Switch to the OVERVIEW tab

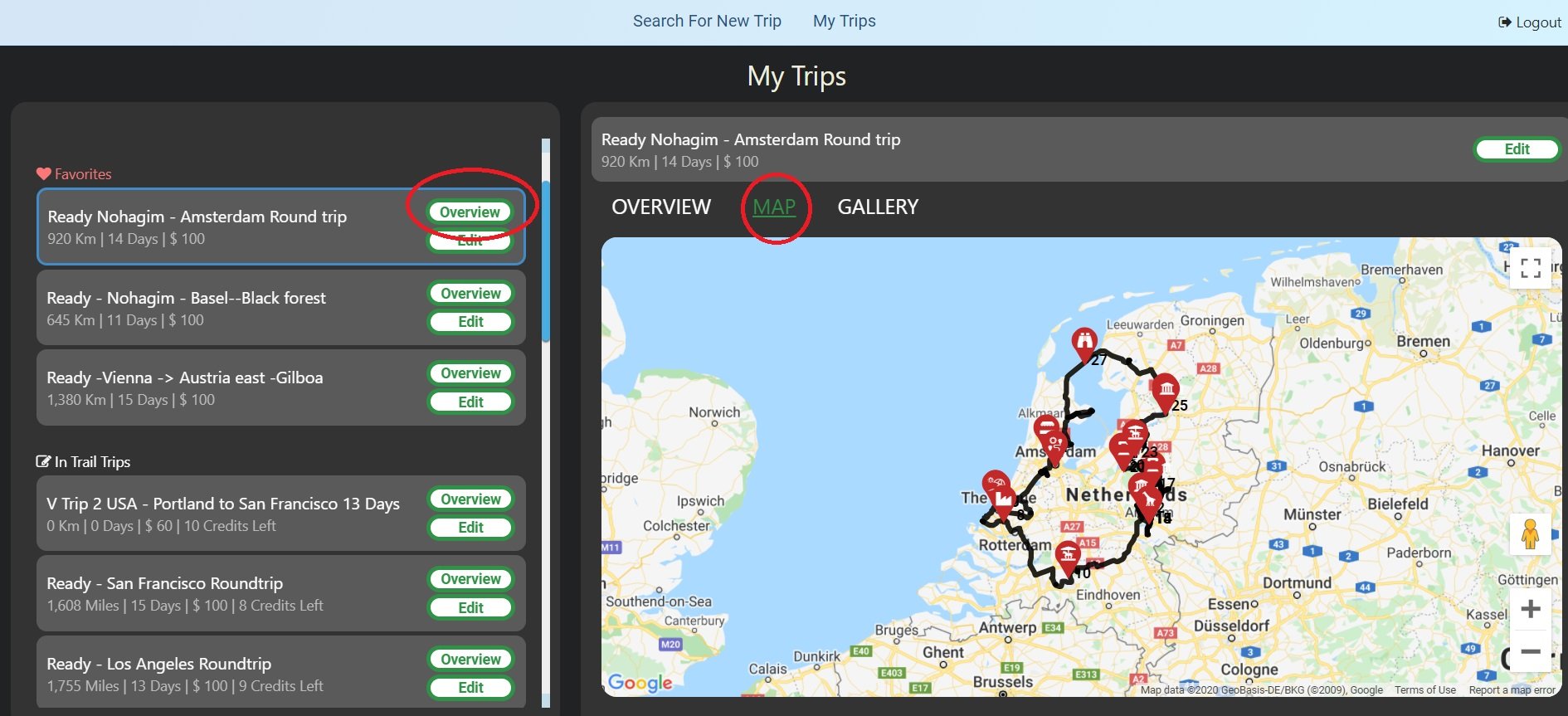[x=661, y=207]
